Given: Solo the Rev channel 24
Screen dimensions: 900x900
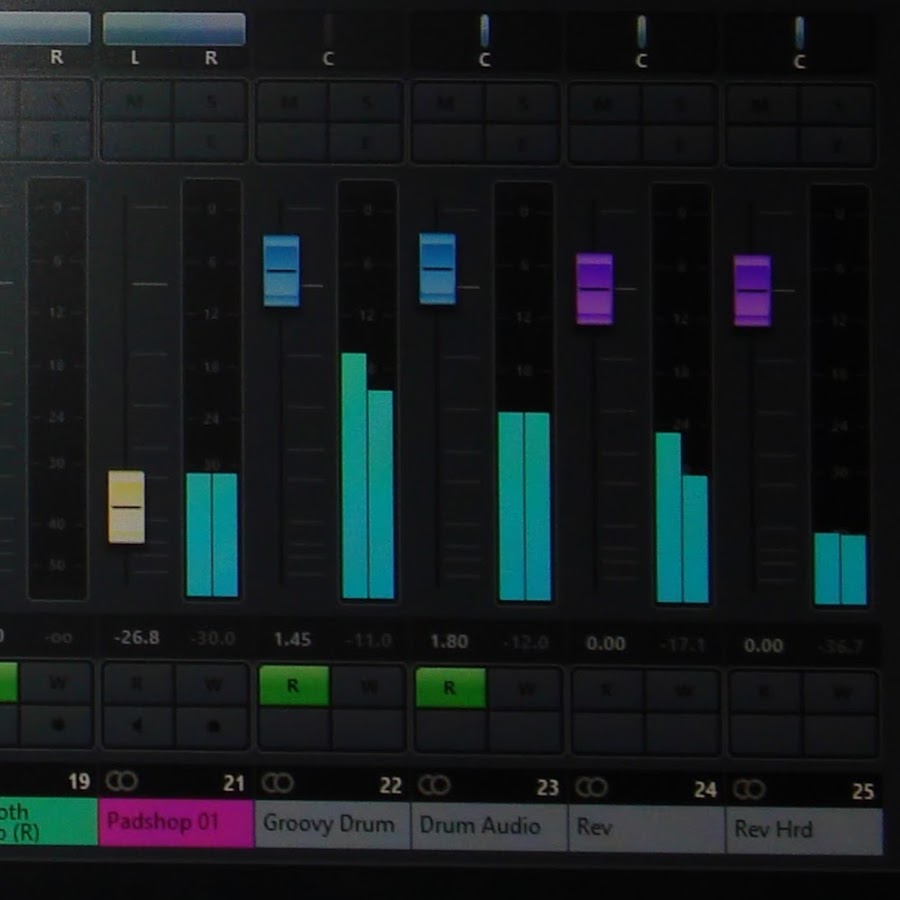Looking at the screenshot, I should pyautogui.click(x=680, y=107).
